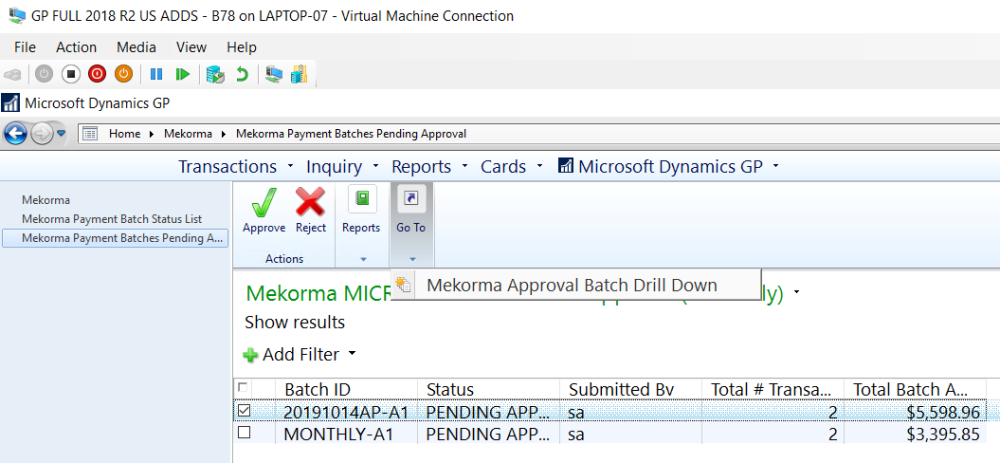The width and height of the screenshot is (1000, 463).
Task: Uncheck the 20191014AP-A1 batch checkbox
Action: 243,410
